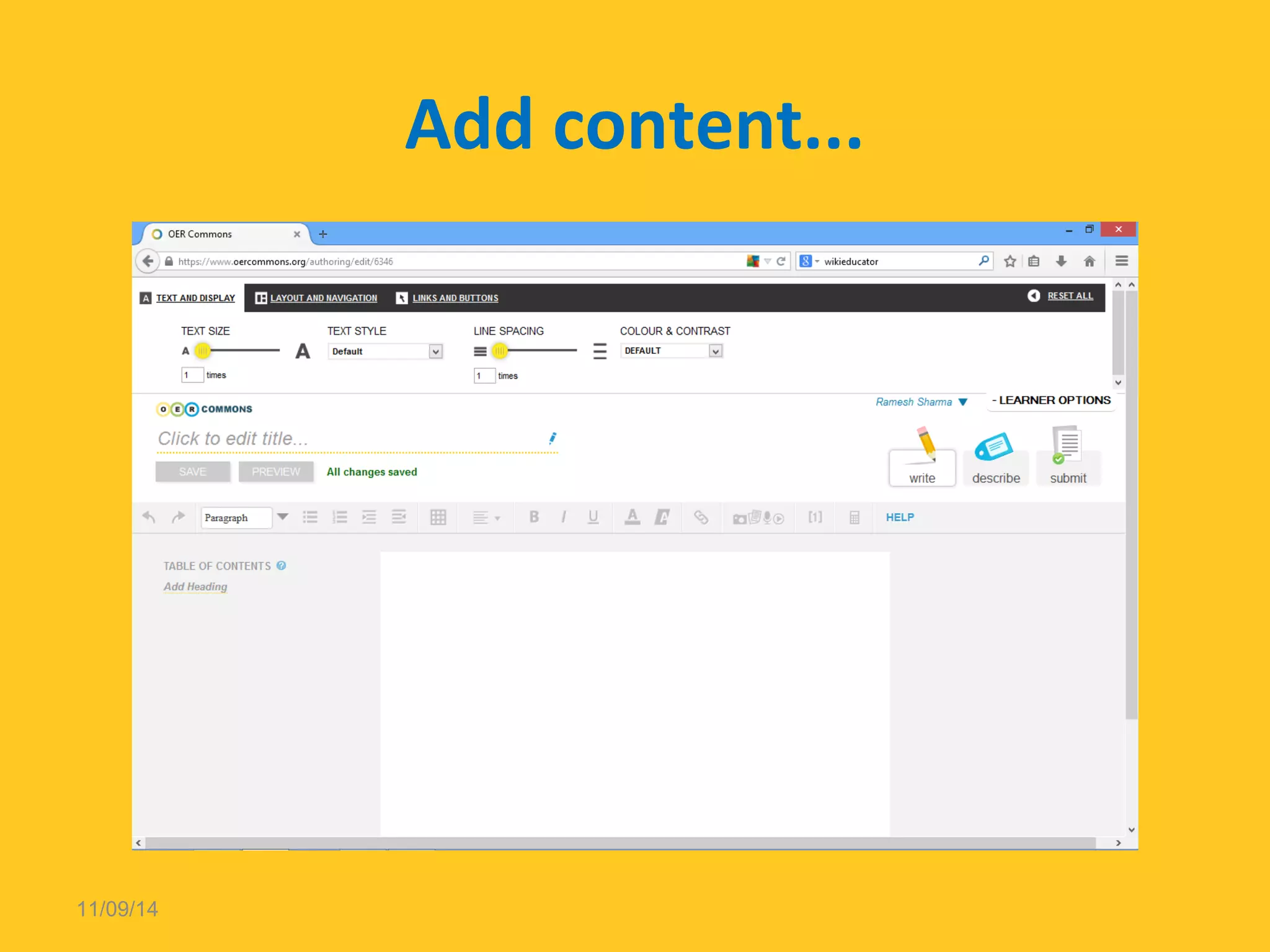This screenshot has height=952, width=1270.
Task: Open the HELP link in the toolbar
Action: point(900,518)
